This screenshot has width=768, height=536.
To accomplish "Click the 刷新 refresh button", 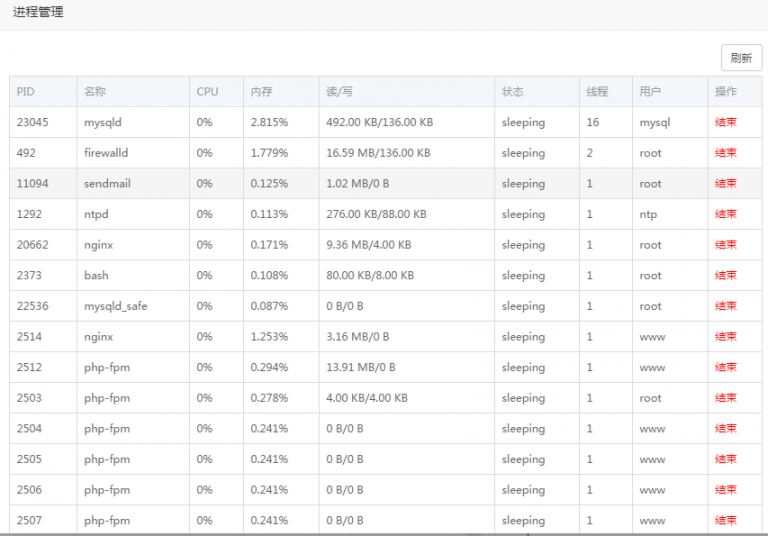I will click(x=741, y=58).
